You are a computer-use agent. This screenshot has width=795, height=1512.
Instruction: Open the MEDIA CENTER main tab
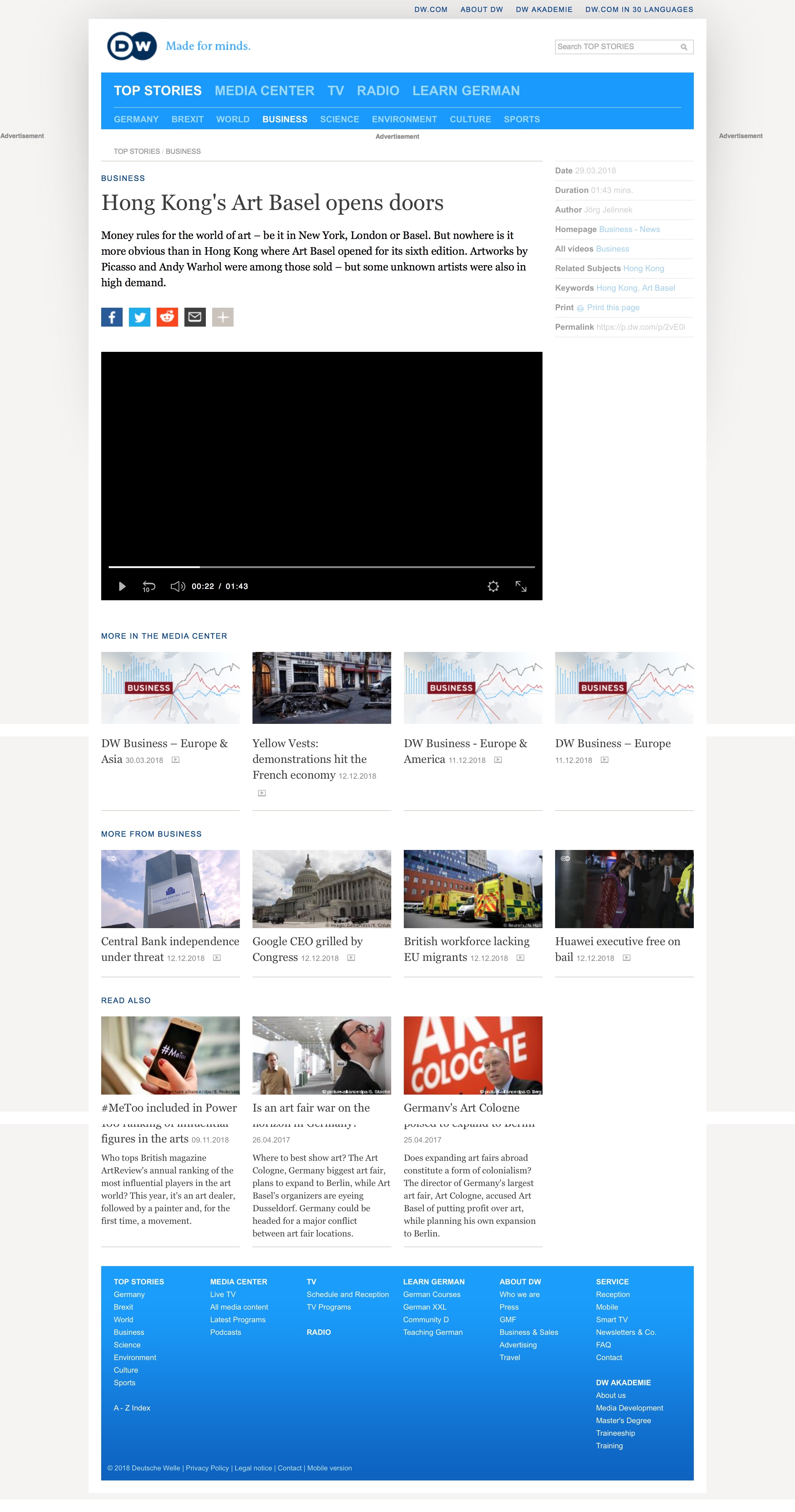point(264,90)
